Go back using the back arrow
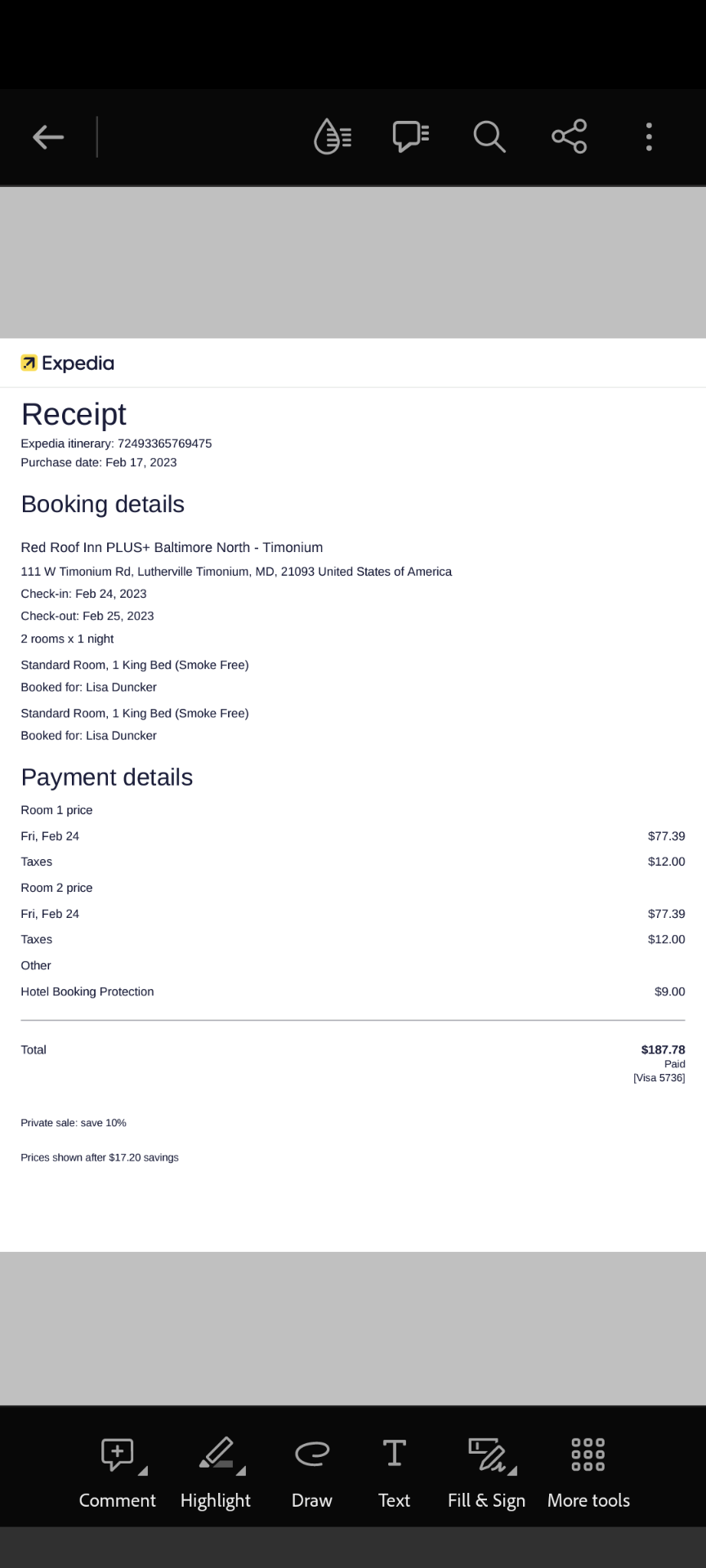Image resolution: width=706 pixels, height=1568 pixels. point(48,136)
